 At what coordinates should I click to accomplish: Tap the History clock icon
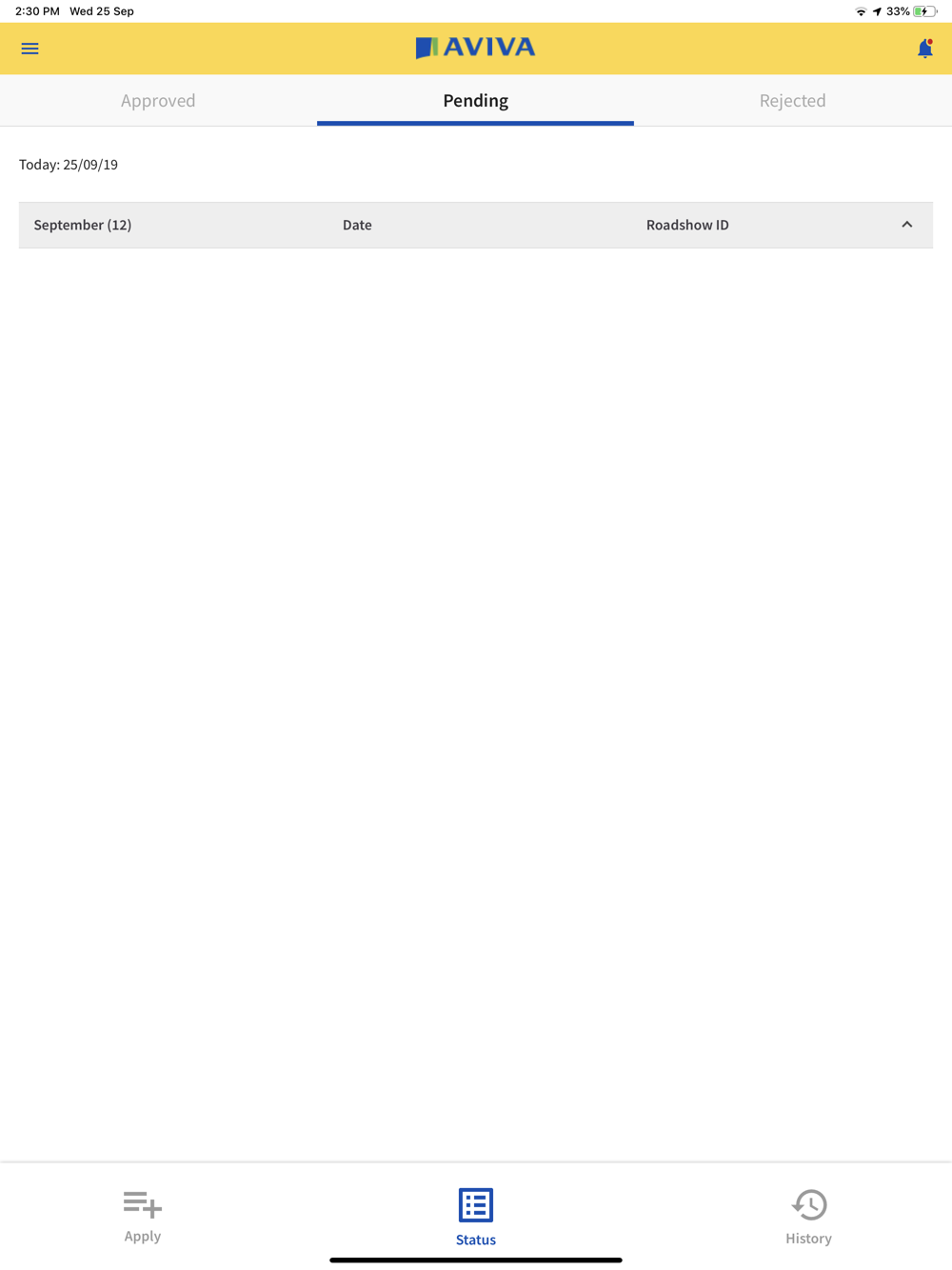[809, 1205]
